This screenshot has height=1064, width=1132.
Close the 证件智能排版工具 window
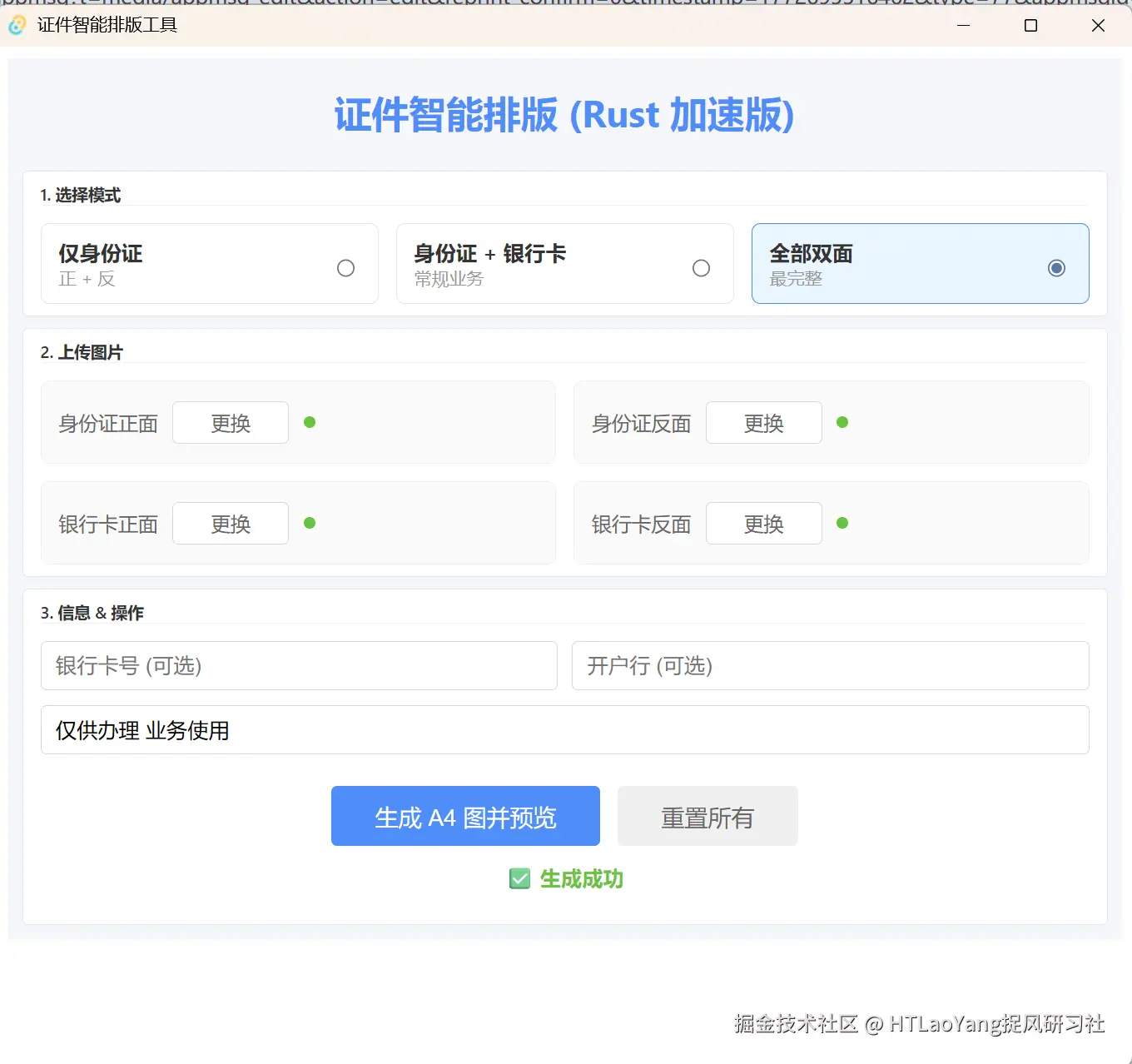[x=1098, y=26]
